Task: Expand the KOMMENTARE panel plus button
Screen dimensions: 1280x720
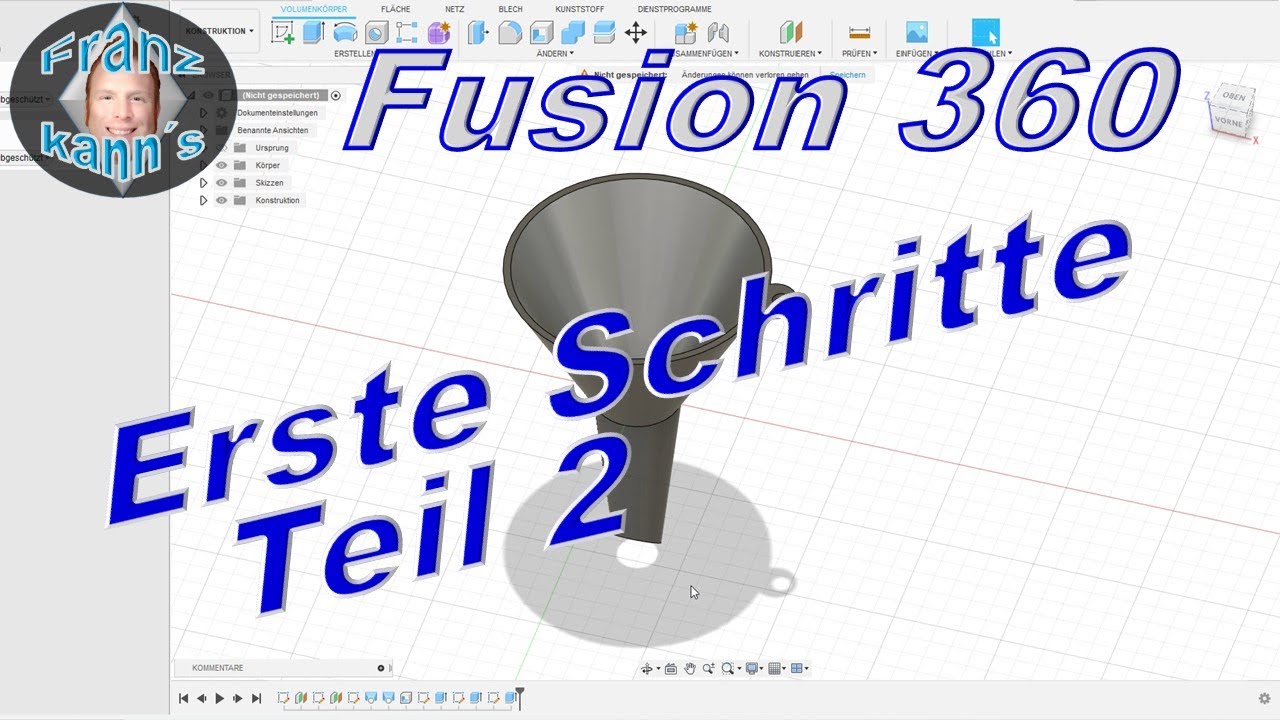Action: pos(381,668)
